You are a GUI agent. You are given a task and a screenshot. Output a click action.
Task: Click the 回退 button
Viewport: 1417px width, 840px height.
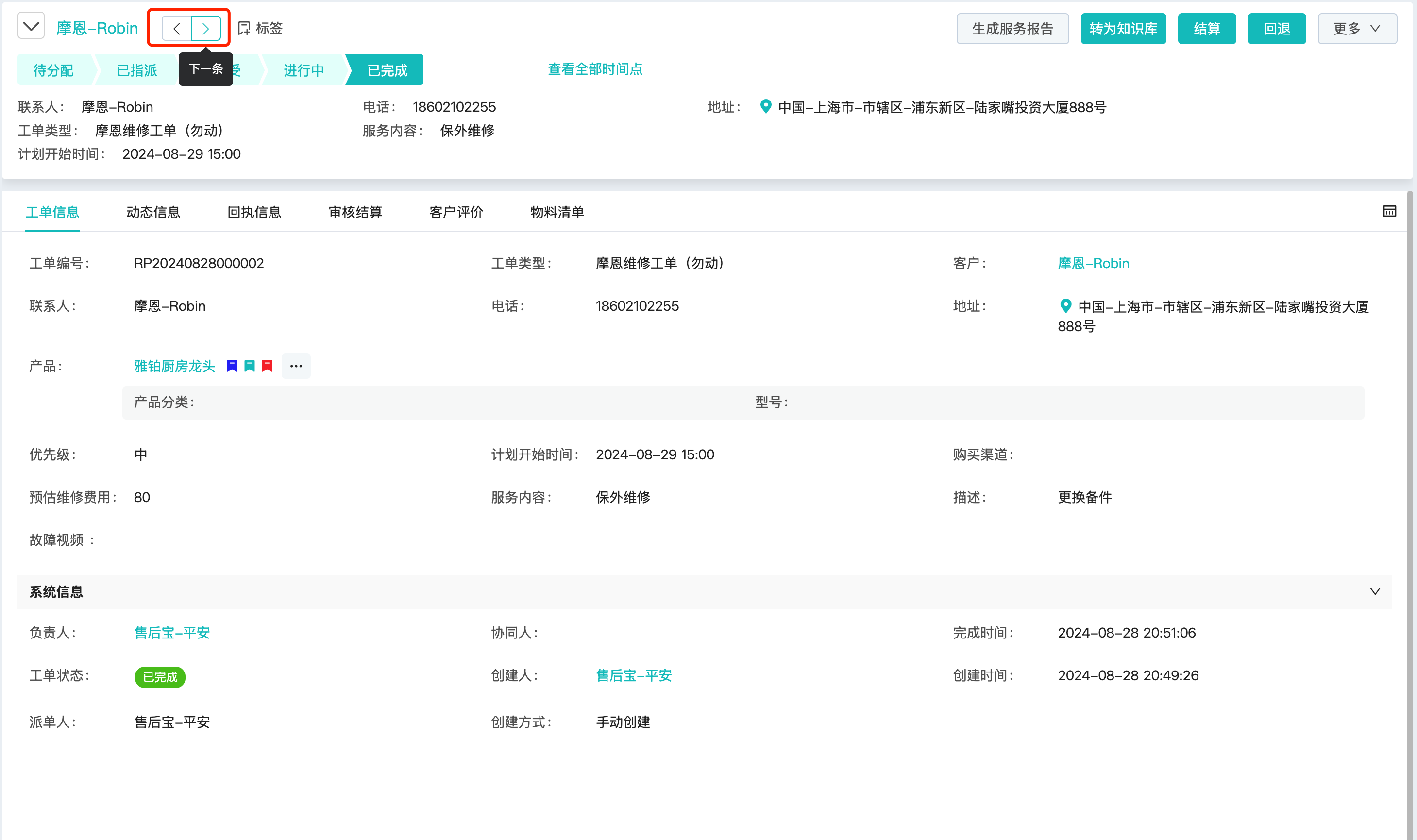pyautogui.click(x=1277, y=28)
